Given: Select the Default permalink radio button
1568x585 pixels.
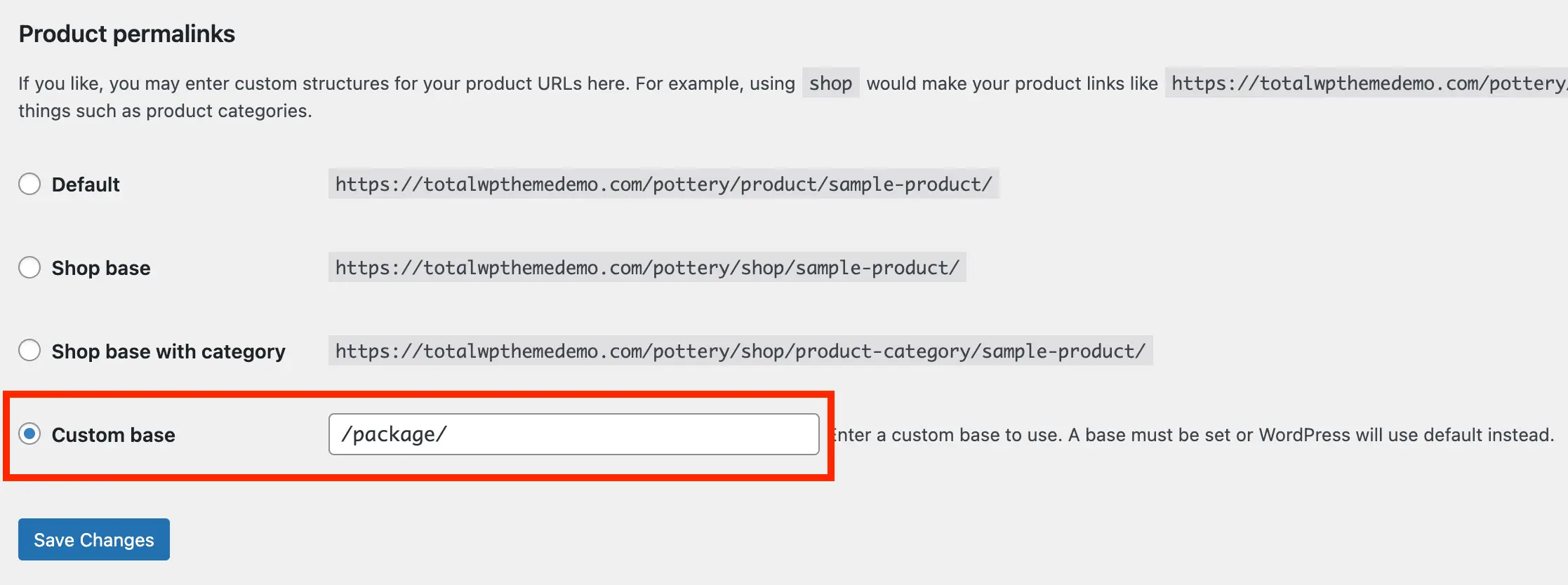Looking at the screenshot, I should [29, 184].
